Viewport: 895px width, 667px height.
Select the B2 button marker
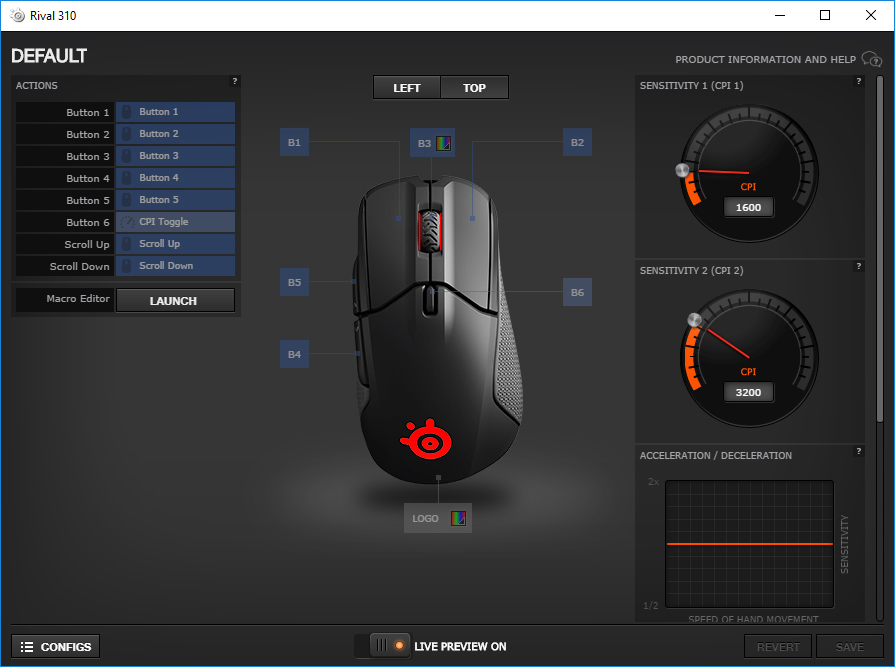tap(577, 142)
